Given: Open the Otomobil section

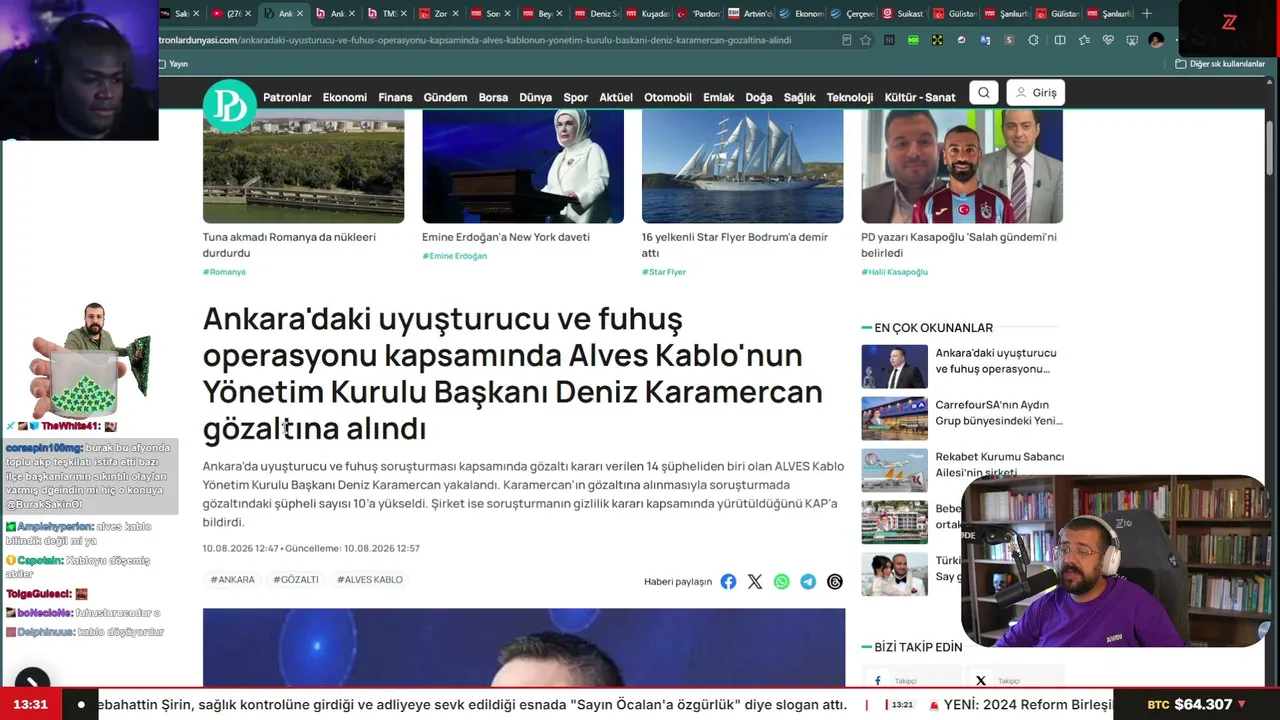Looking at the screenshot, I should [668, 97].
